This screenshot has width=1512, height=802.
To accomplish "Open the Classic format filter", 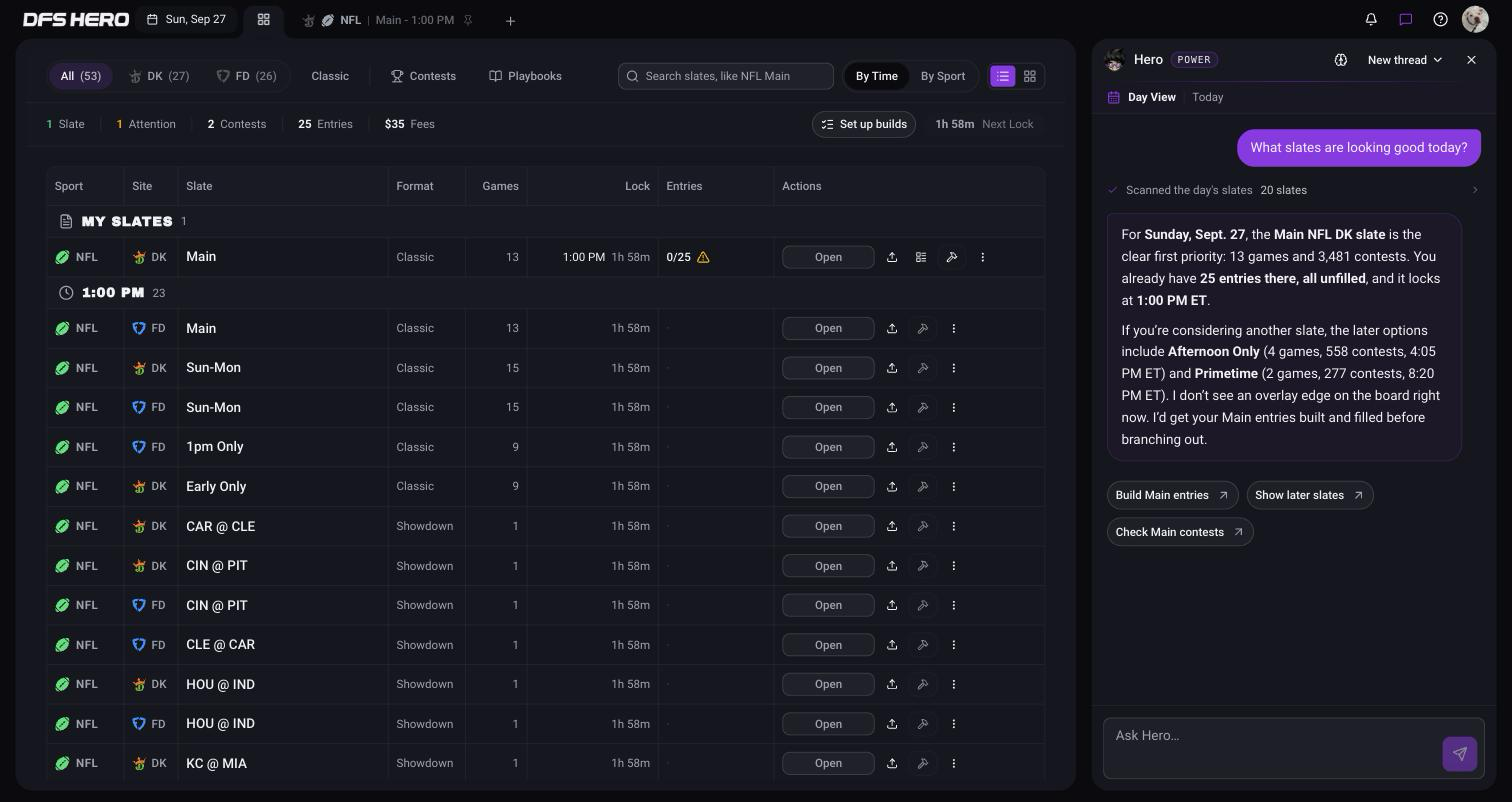I will pyautogui.click(x=330, y=76).
